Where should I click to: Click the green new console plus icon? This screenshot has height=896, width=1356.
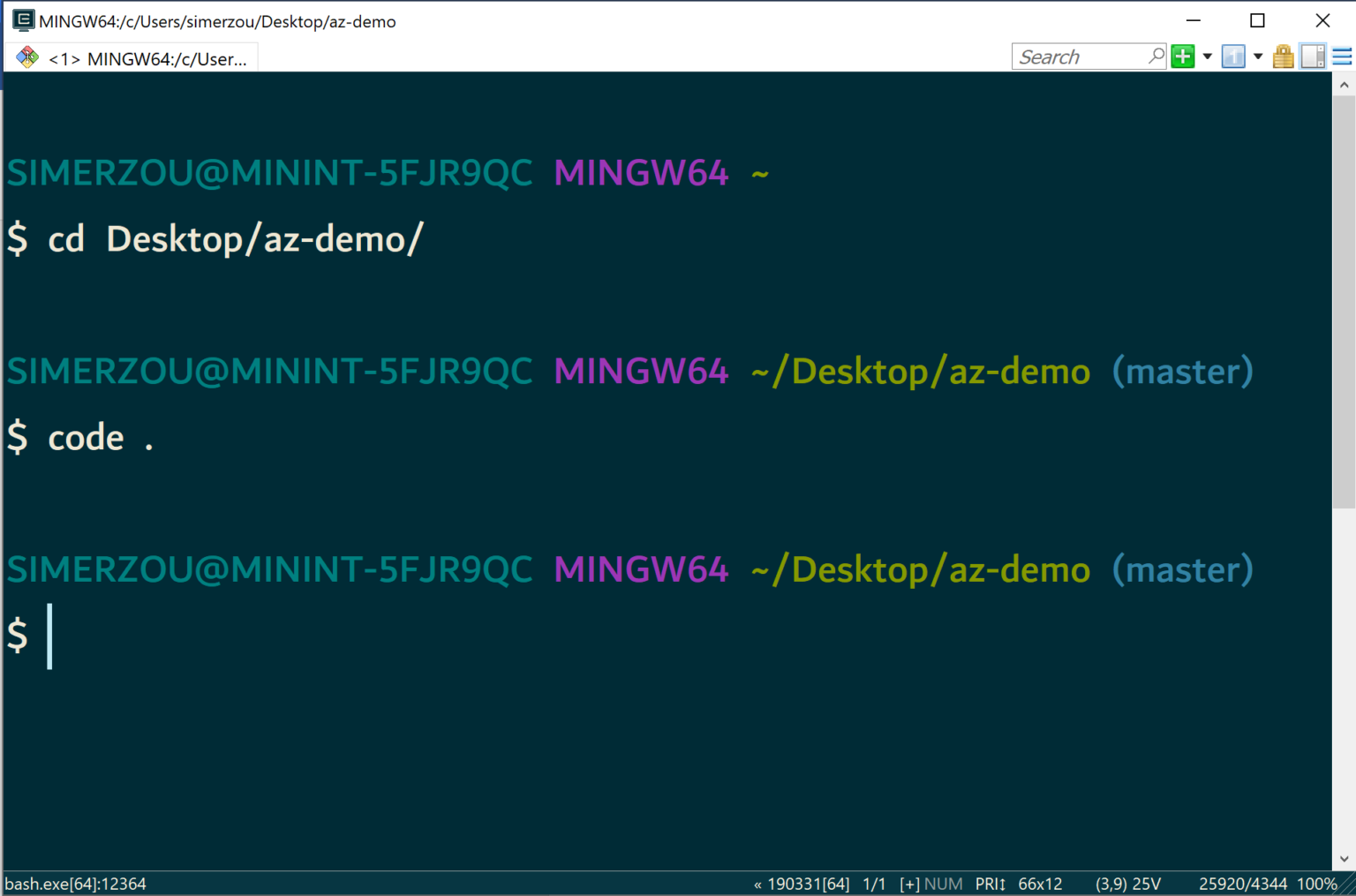[1183, 57]
